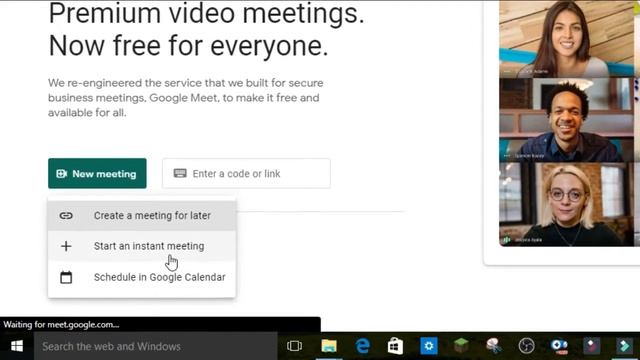
Task: Open OBS Studio from the taskbar
Action: pyautogui.click(x=527, y=346)
